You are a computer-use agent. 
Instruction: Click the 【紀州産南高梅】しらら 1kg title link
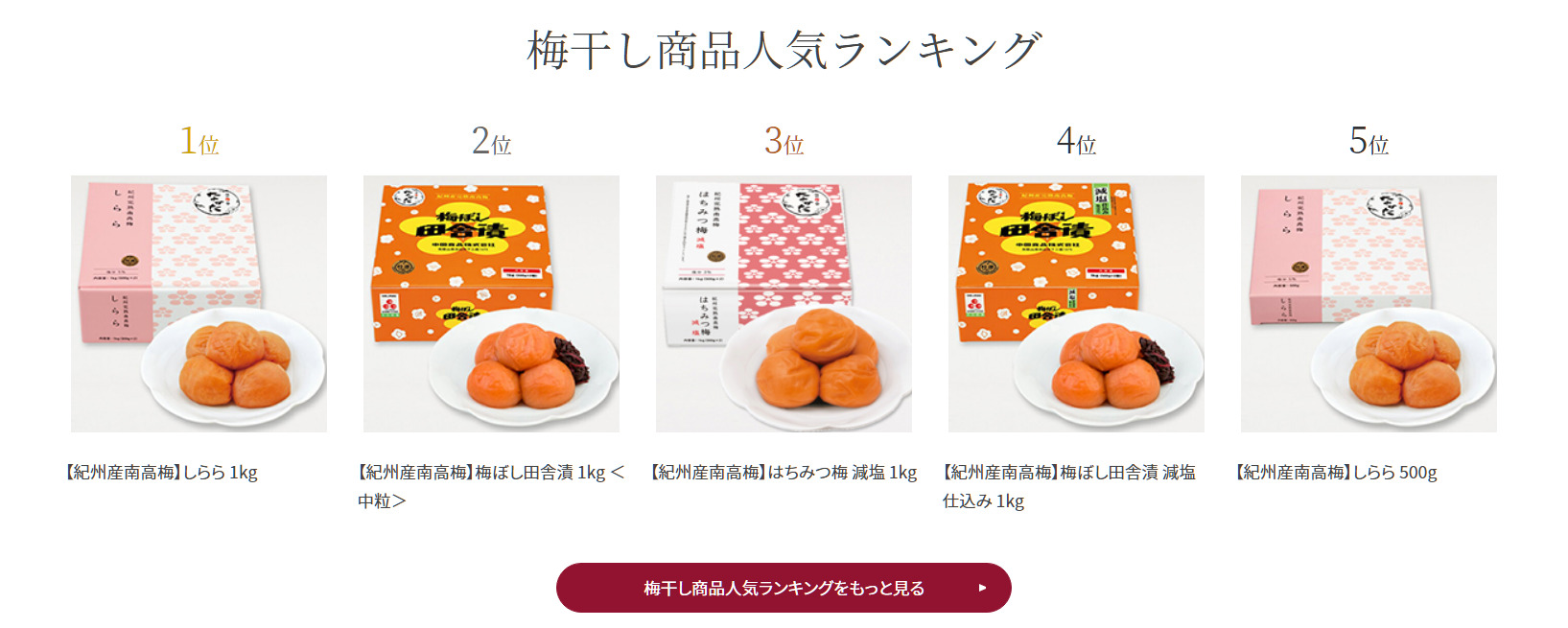click(x=159, y=473)
